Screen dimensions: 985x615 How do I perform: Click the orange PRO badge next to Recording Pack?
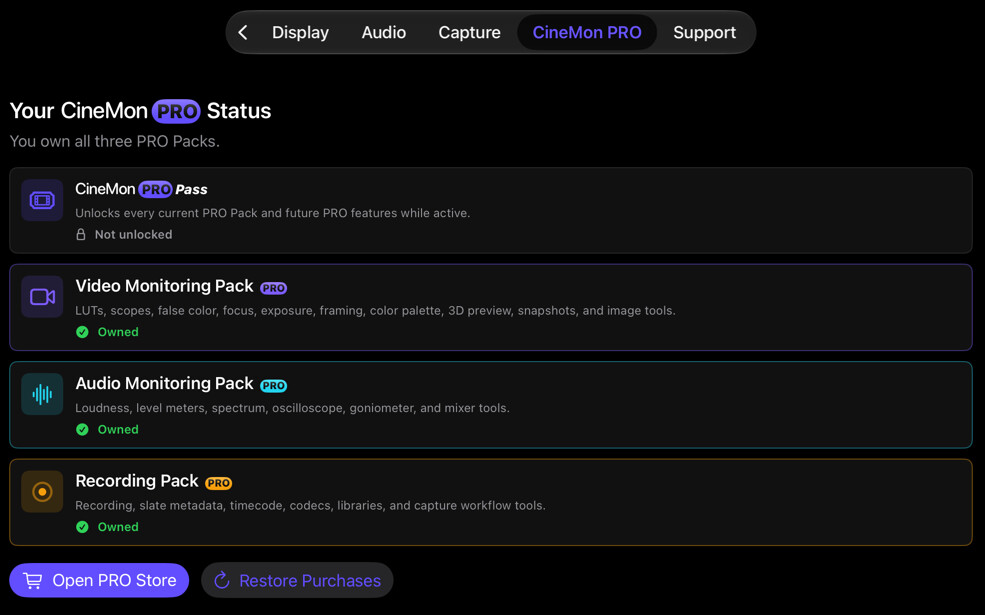[x=219, y=482]
